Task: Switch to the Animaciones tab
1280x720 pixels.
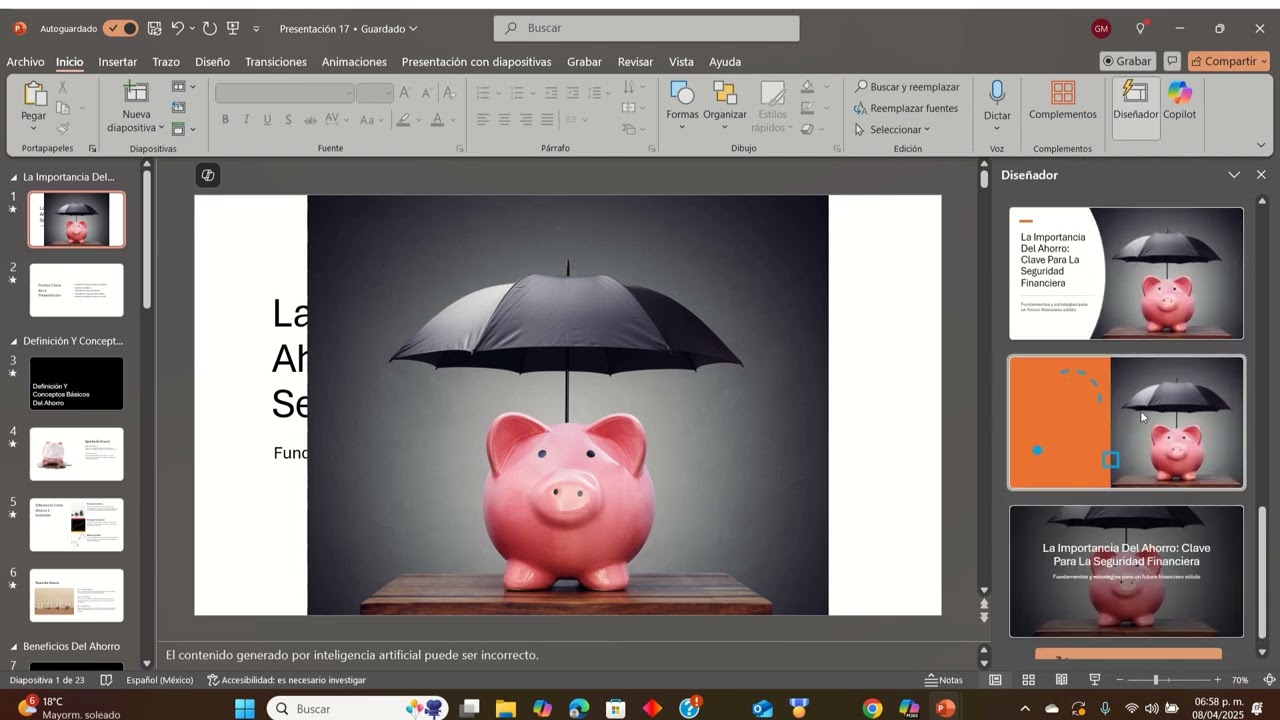Action: 354,62
